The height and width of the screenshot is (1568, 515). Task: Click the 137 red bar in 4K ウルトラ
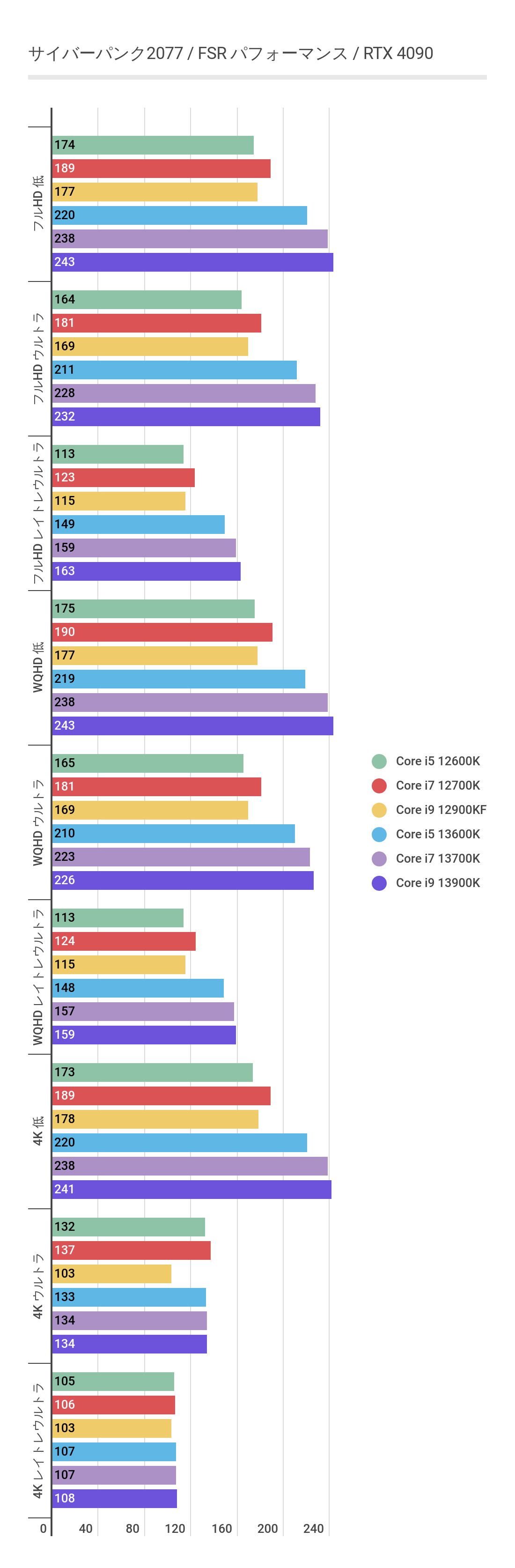pos(131,1250)
